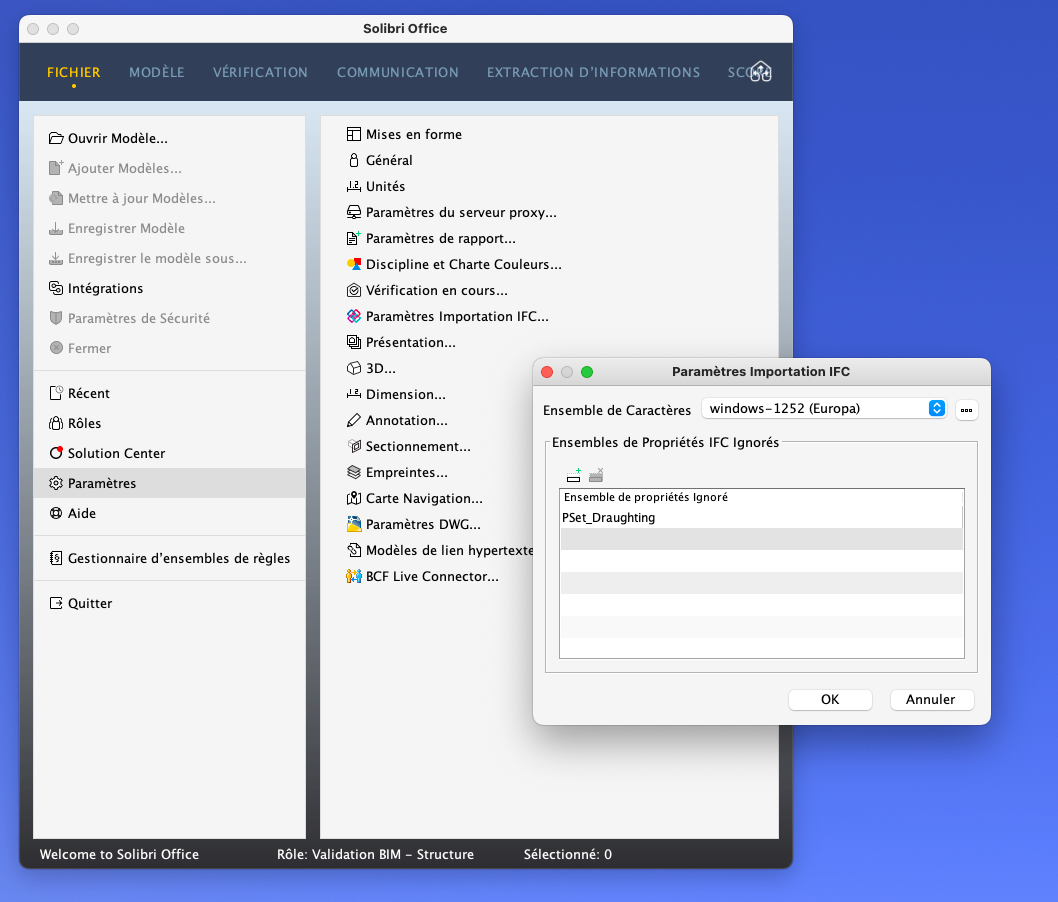Click the Mises en forme layout icon
Viewport: 1058px width, 902px height.
354,134
